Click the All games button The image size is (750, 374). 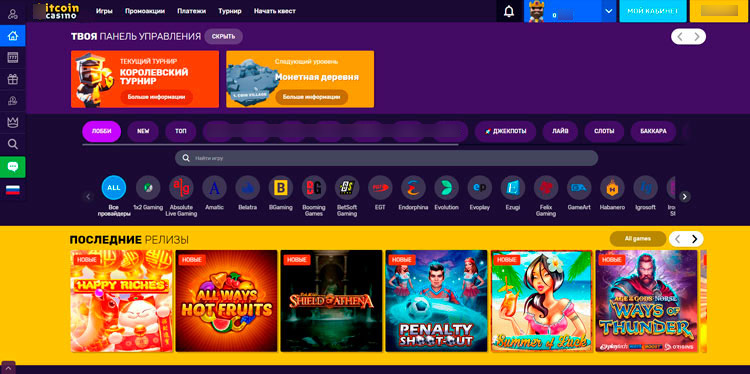click(638, 239)
